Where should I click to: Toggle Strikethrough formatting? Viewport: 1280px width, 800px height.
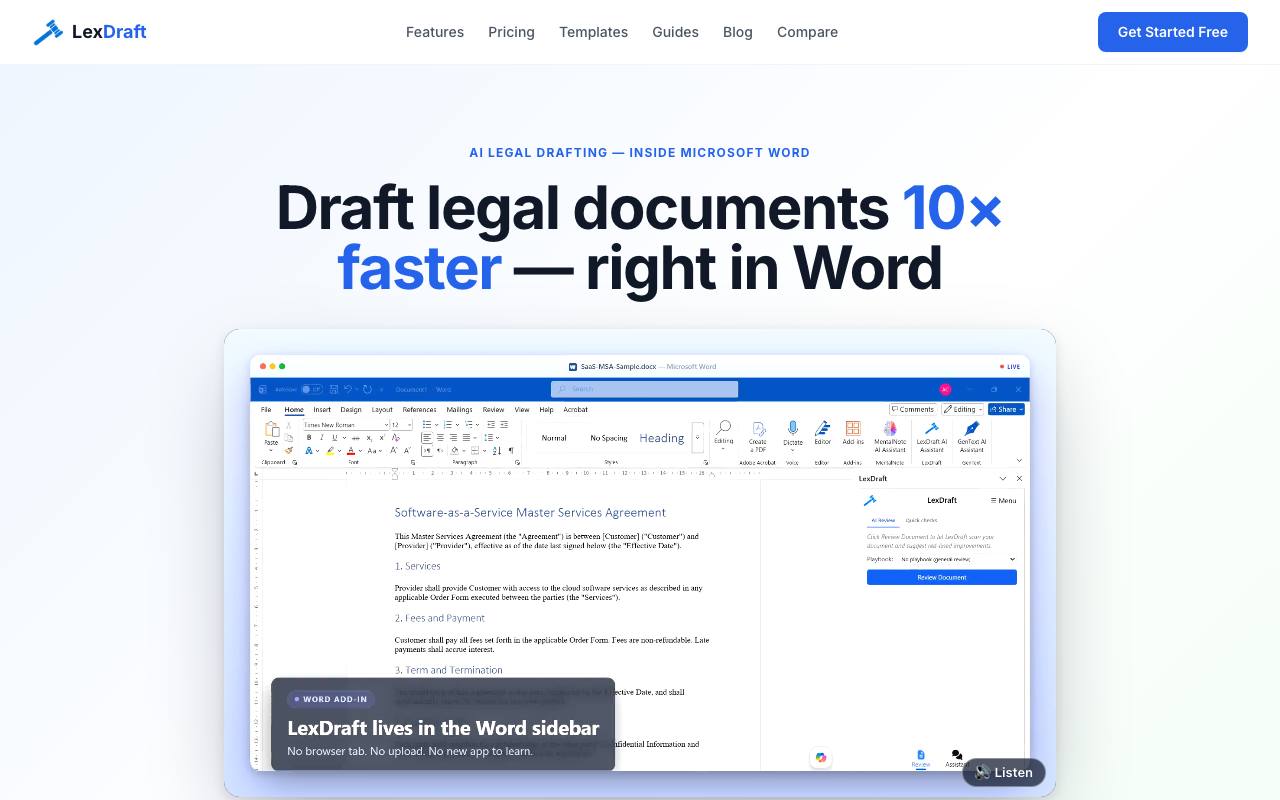pos(355,437)
